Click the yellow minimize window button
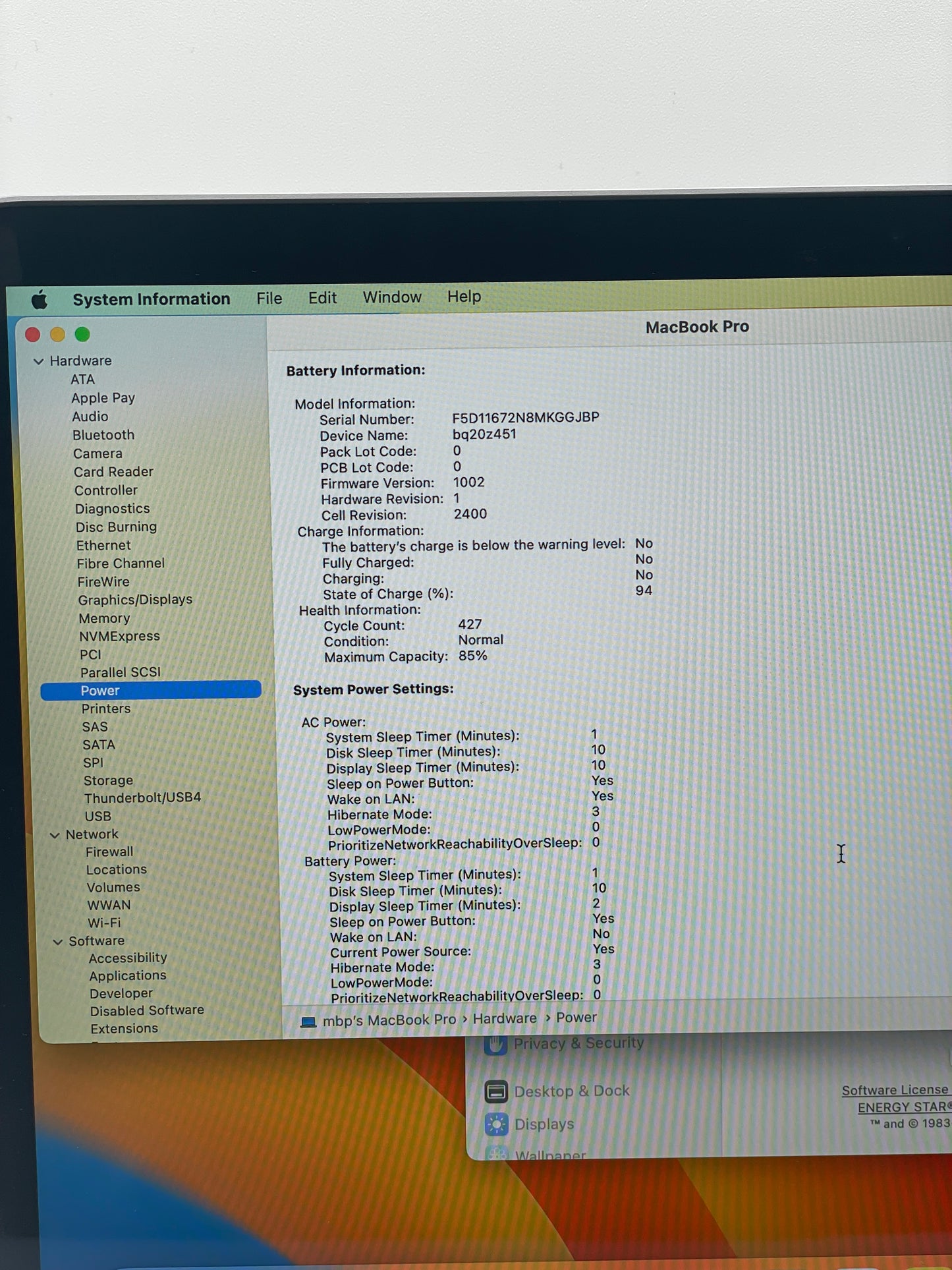 click(57, 335)
